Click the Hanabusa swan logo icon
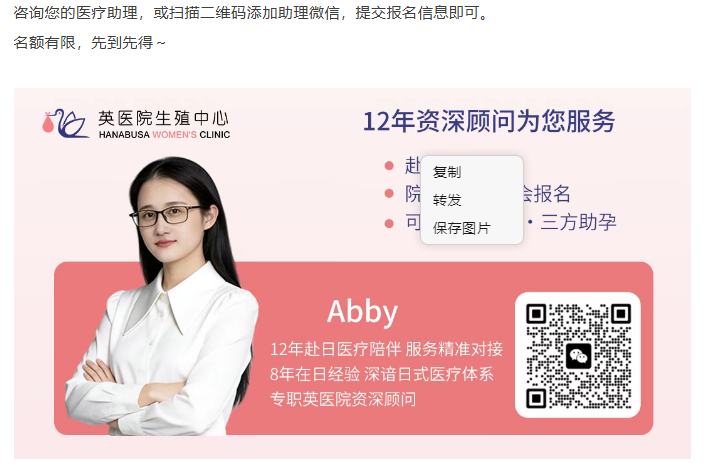Image resolution: width=712 pixels, height=473 pixels. pos(65,123)
